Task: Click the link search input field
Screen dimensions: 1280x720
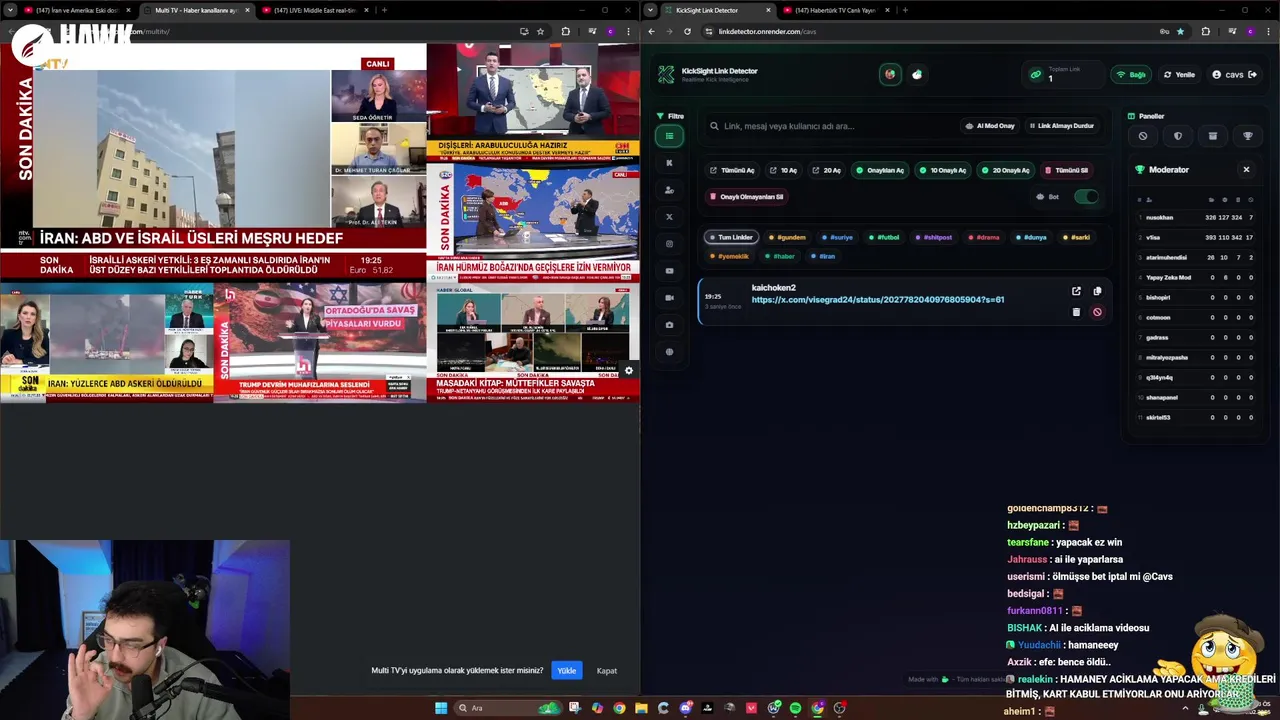Action: coord(832,126)
